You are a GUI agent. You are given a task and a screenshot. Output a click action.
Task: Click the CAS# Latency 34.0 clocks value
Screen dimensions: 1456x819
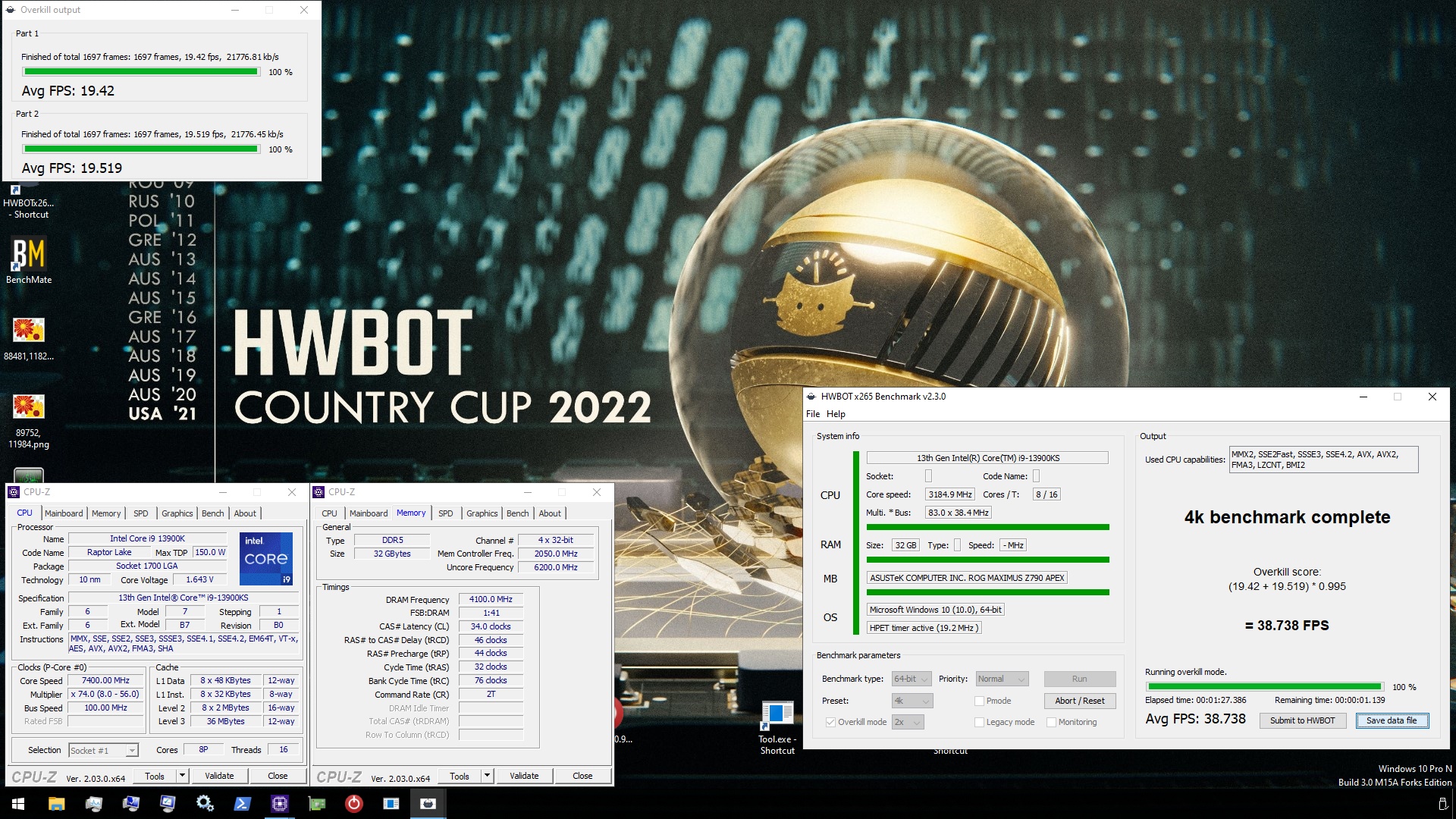click(x=491, y=626)
